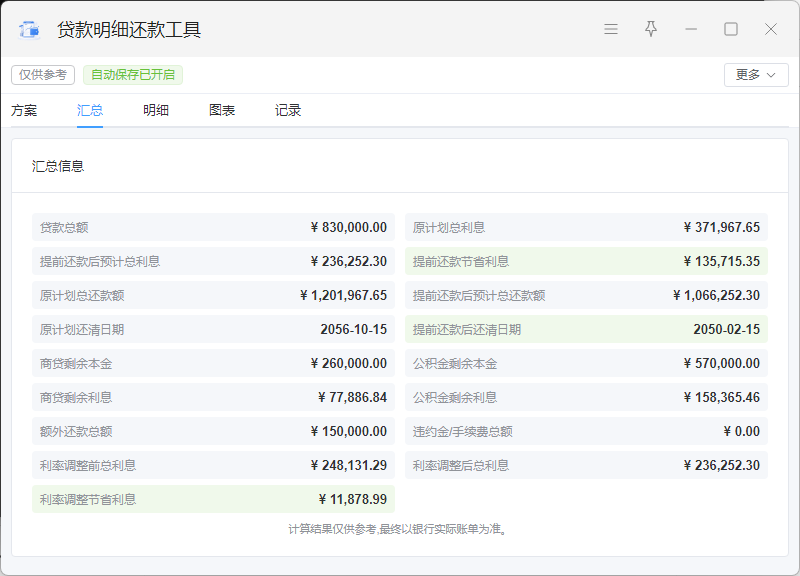Select the ¥ 830,000.00 loan total value
Image resolution: width=800 pixels, height=576 pixels.
(348, 228)
